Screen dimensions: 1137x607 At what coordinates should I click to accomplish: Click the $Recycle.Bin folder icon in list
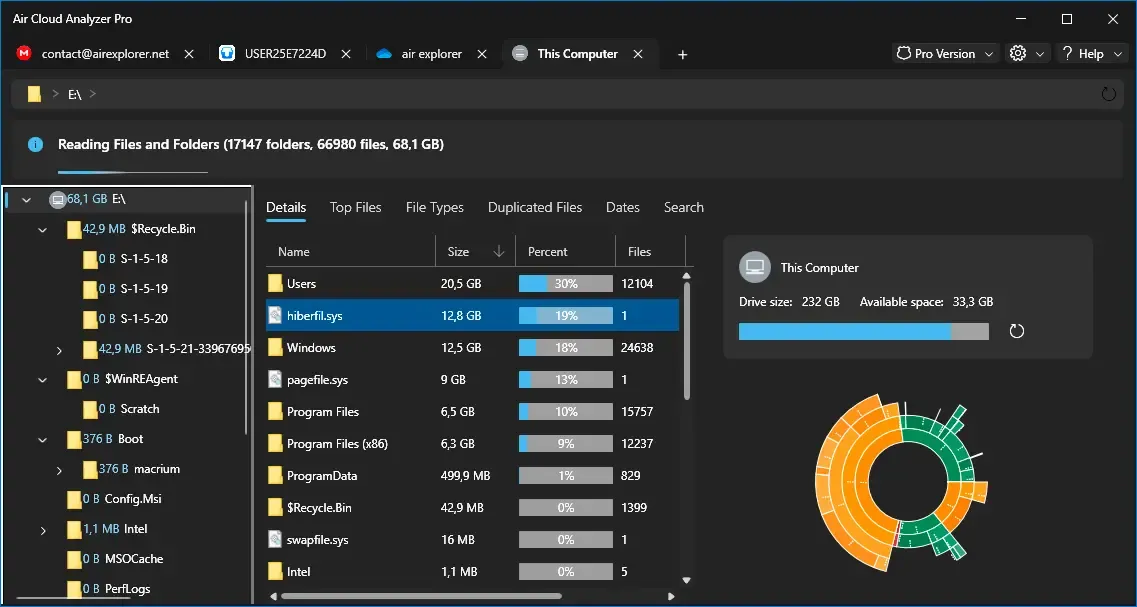point(275,508)
